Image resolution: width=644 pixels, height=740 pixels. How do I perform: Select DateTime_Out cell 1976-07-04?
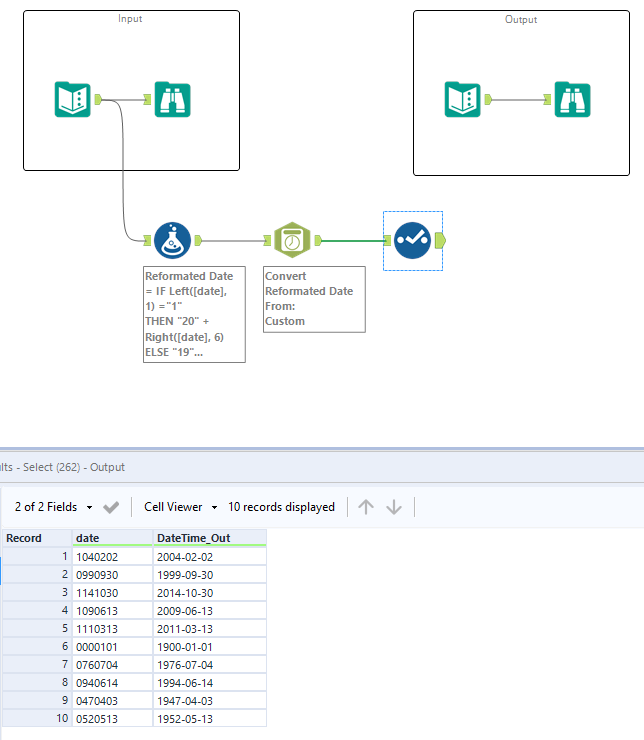click(209, 664)
